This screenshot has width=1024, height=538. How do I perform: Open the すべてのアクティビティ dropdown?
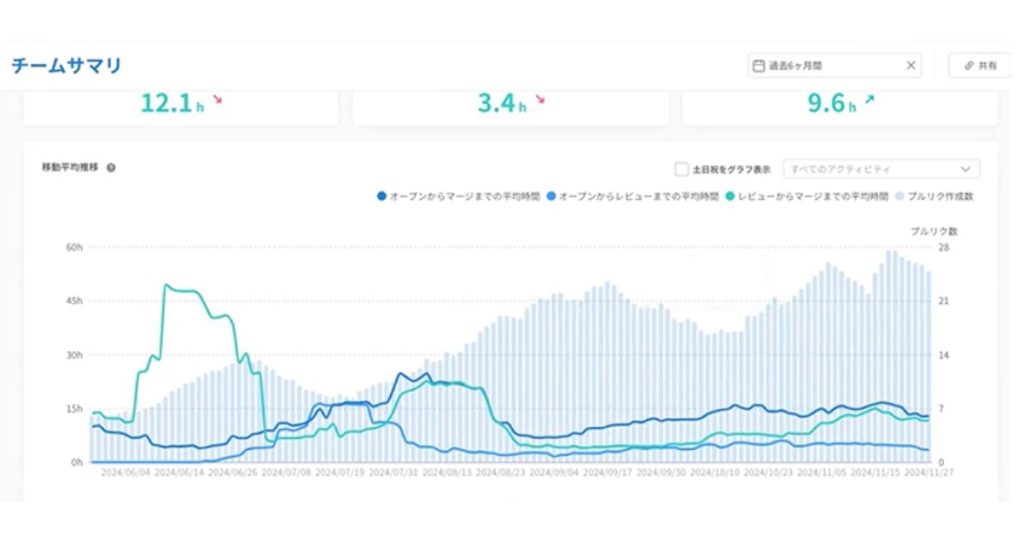(881, 169)
